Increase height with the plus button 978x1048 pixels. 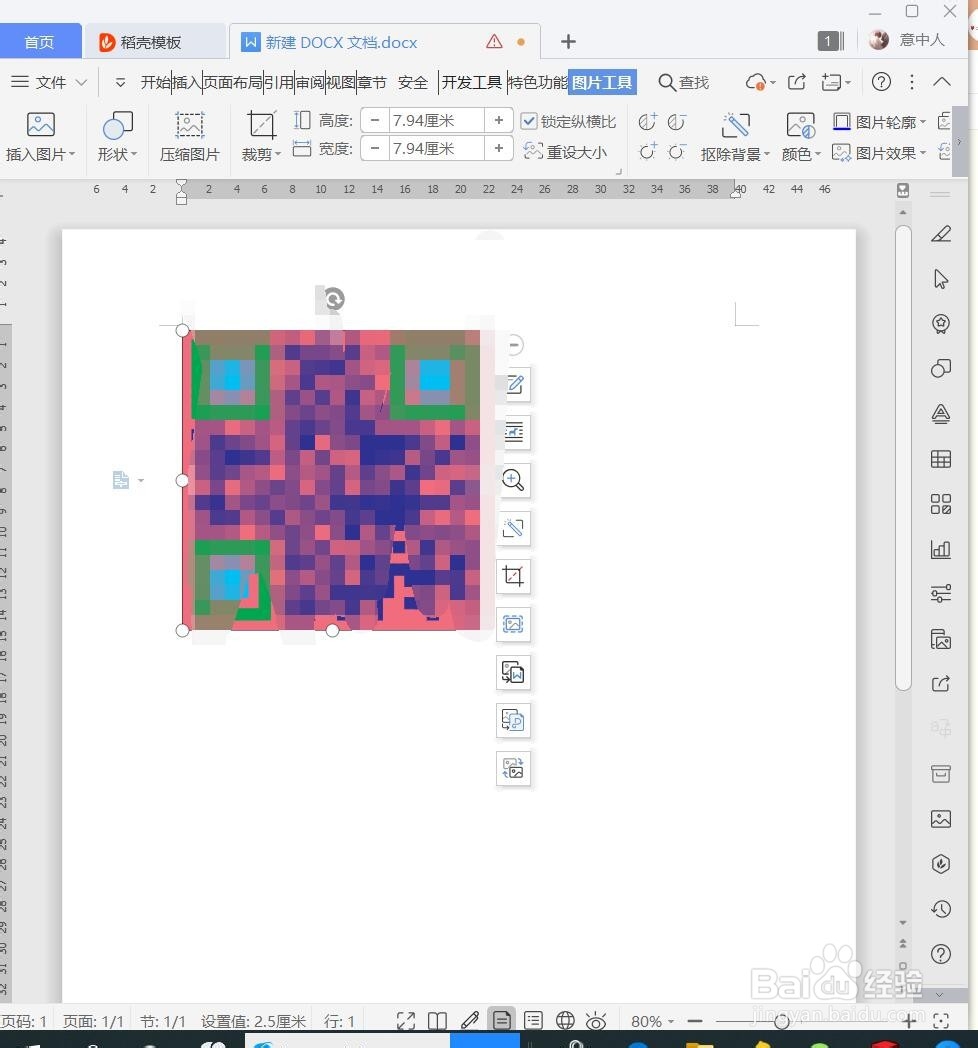click(499, 120)
